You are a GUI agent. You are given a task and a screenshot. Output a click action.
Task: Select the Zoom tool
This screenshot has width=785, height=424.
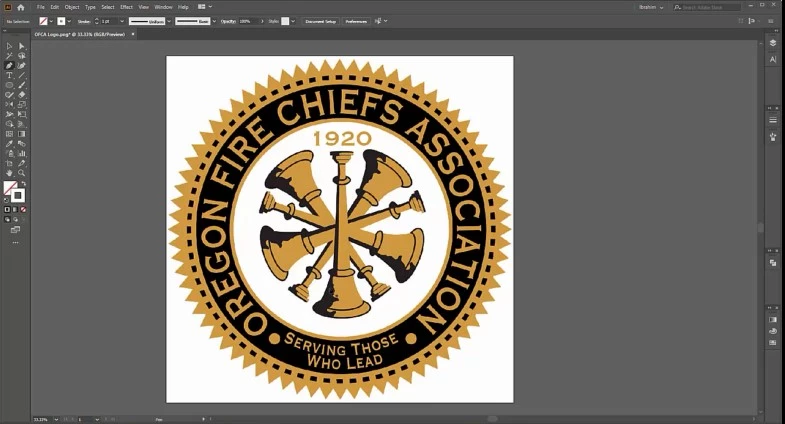22,173
